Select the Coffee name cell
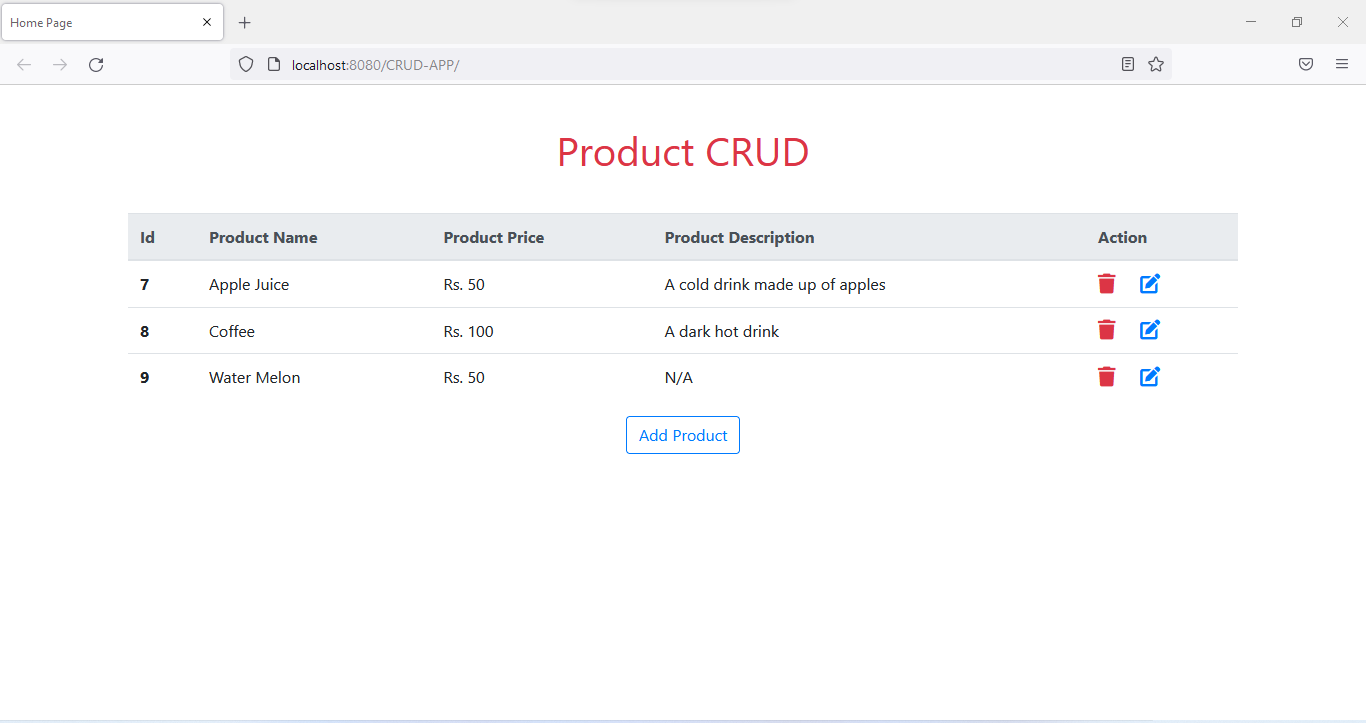1366x723 pixels. pyautogui.click(x=232, y=332)
